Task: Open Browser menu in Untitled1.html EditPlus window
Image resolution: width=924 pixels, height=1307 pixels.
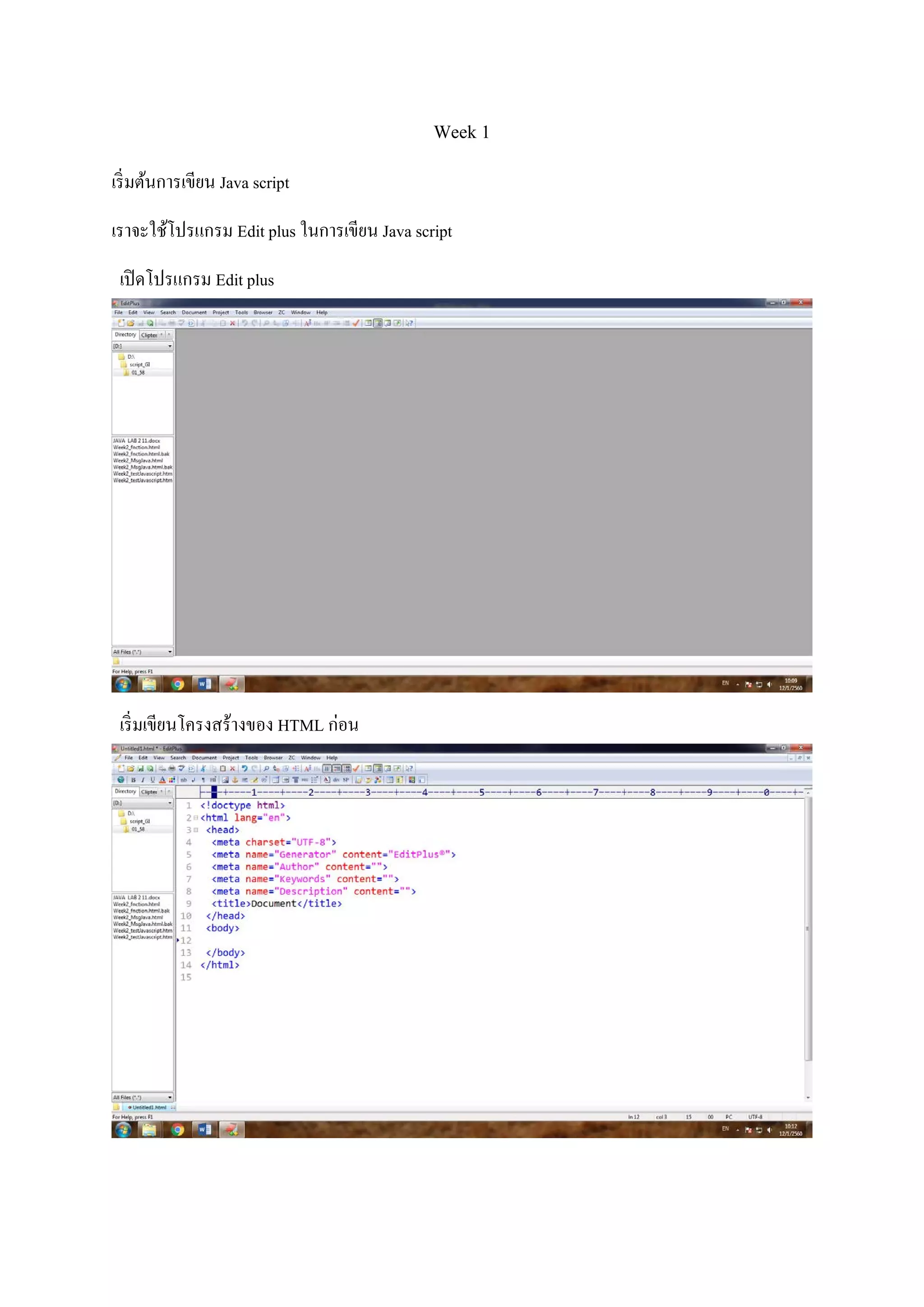Action: [273, 758]
